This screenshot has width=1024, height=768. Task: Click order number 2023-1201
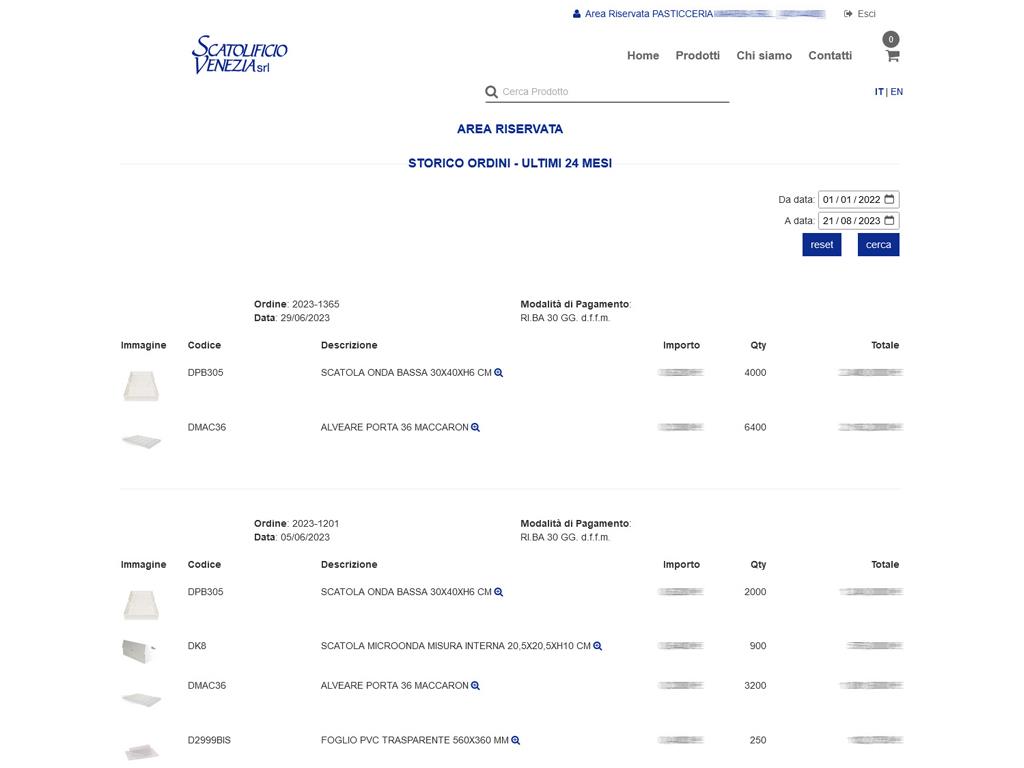(x=315, y=524)
